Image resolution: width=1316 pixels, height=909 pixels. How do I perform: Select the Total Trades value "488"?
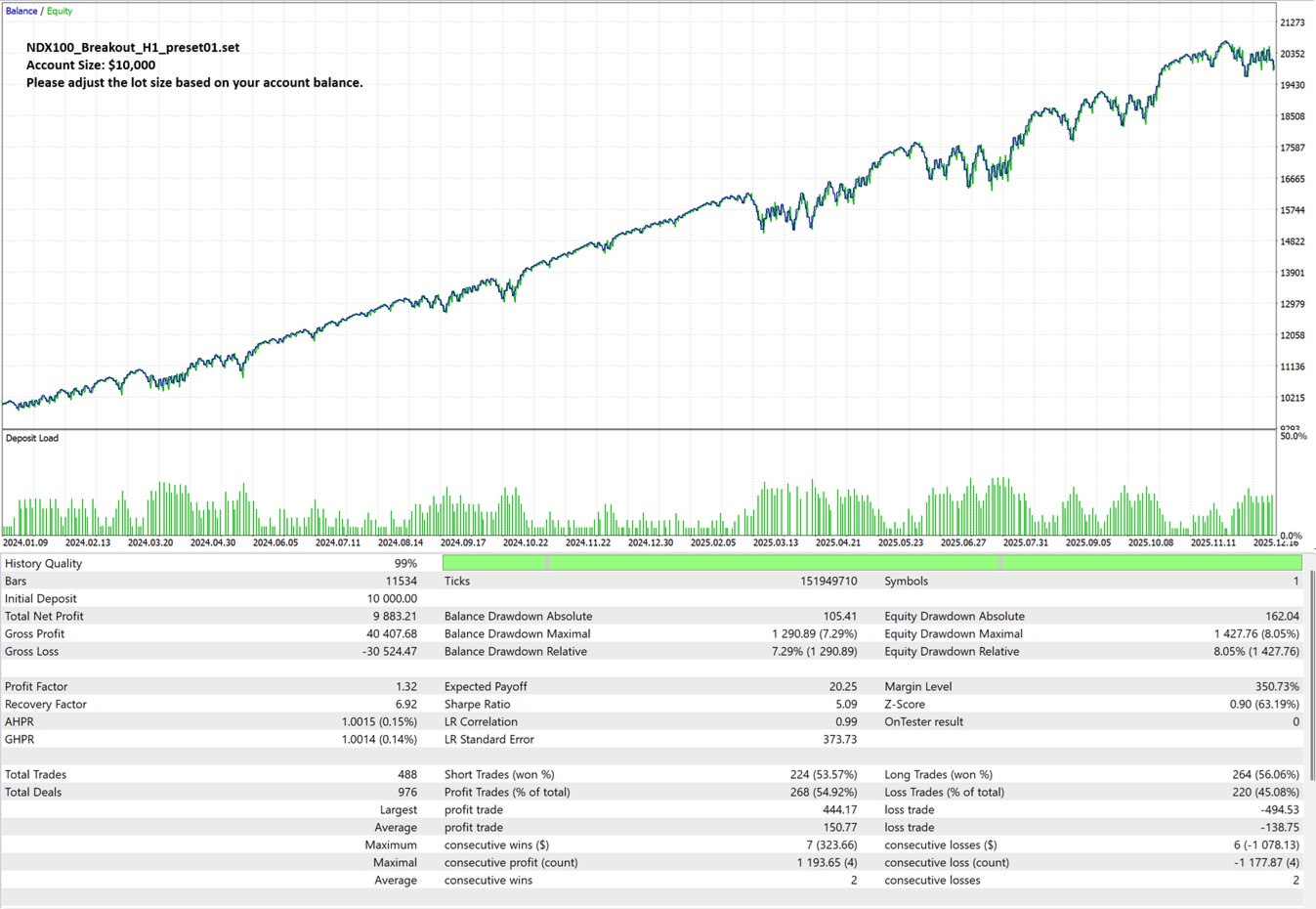(x=407, y=774)
